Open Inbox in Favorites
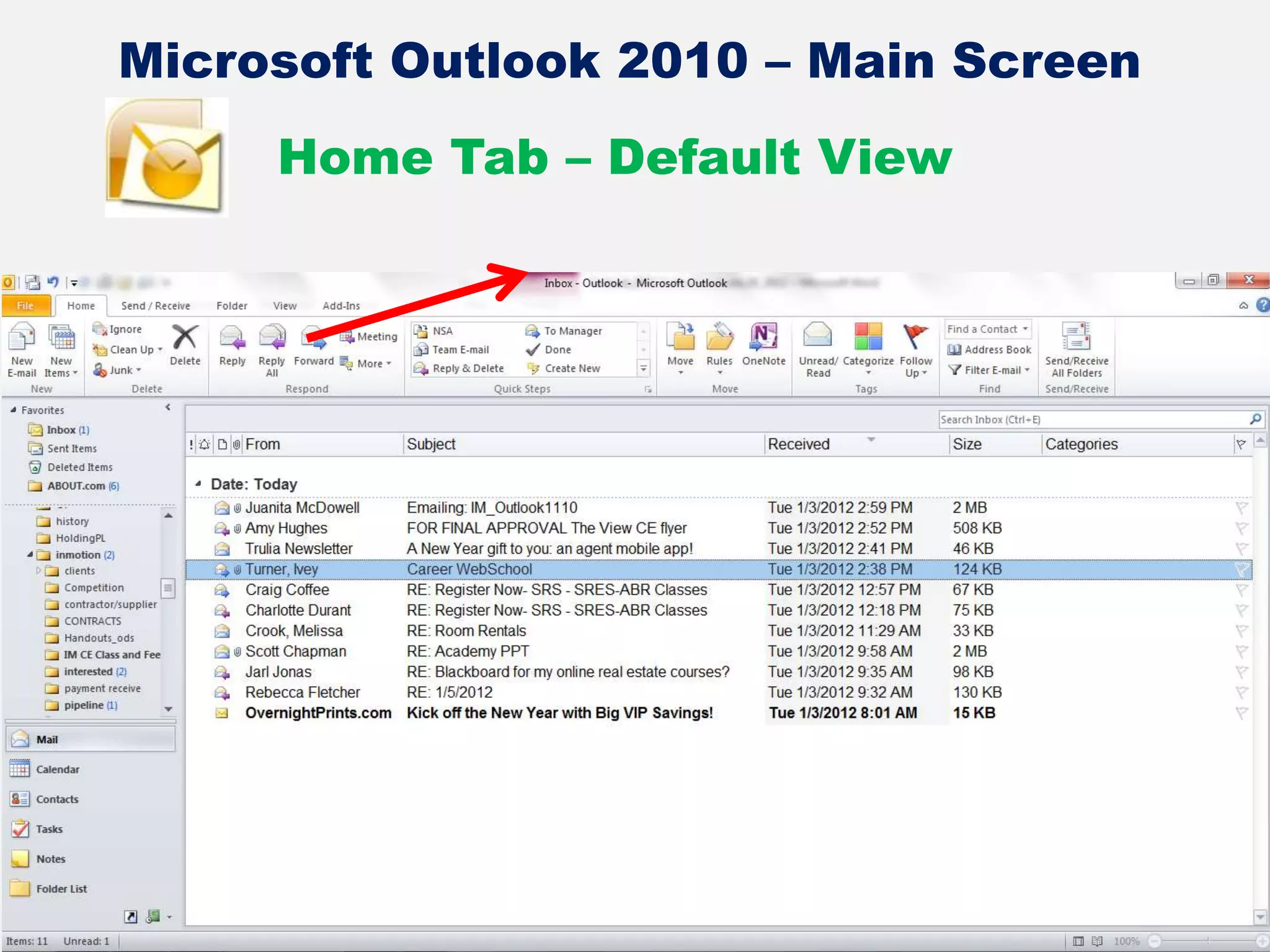1270x952 pixels. pos(59,430)
